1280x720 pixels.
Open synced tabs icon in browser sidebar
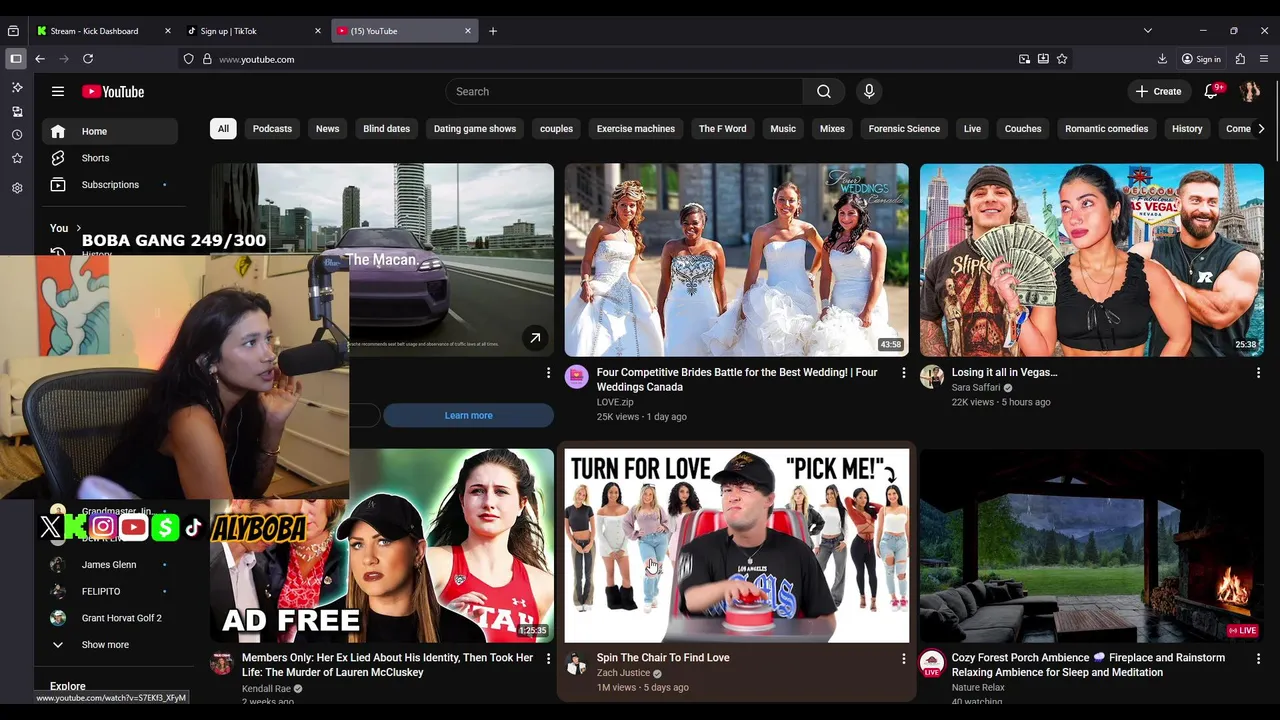pos(17,111)
